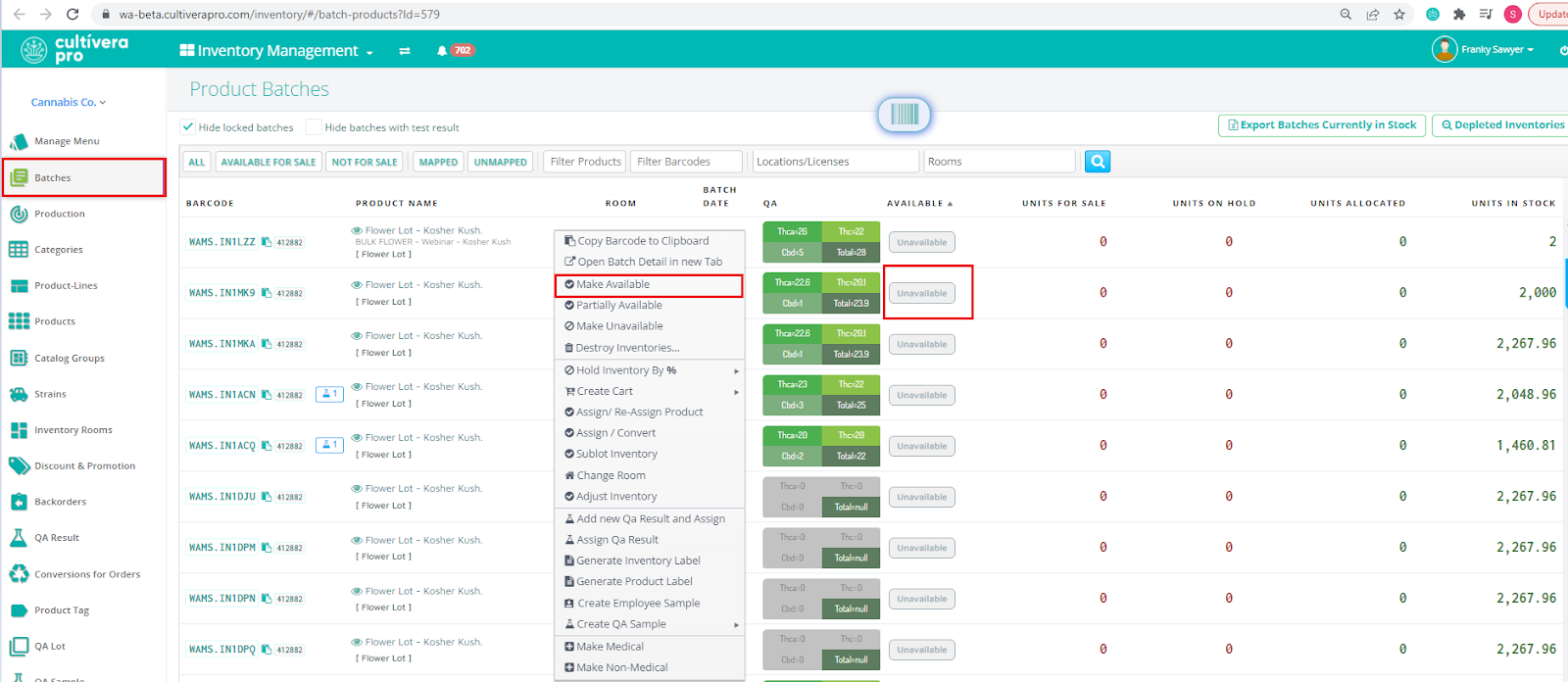Toggle Unavailable status for WAMS.IN1ACQ

(x=922, y=446)
